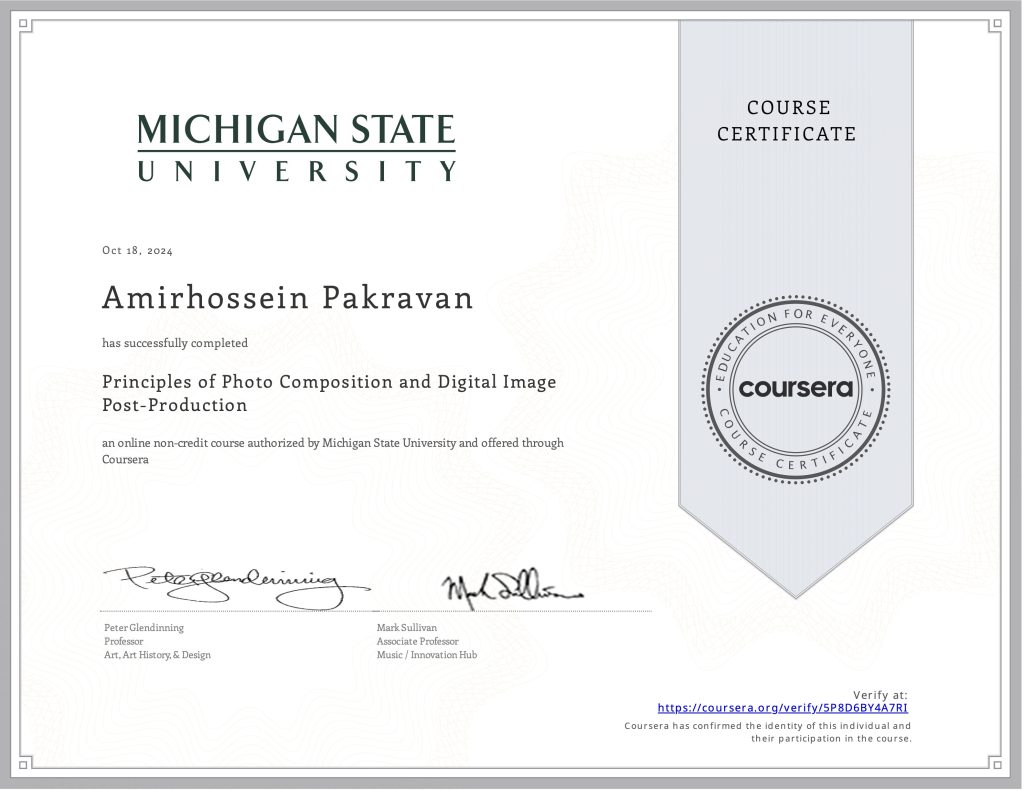Click Mark Sullivan's signature
This screenshot has width=1024, height=791.
(512, 589)
